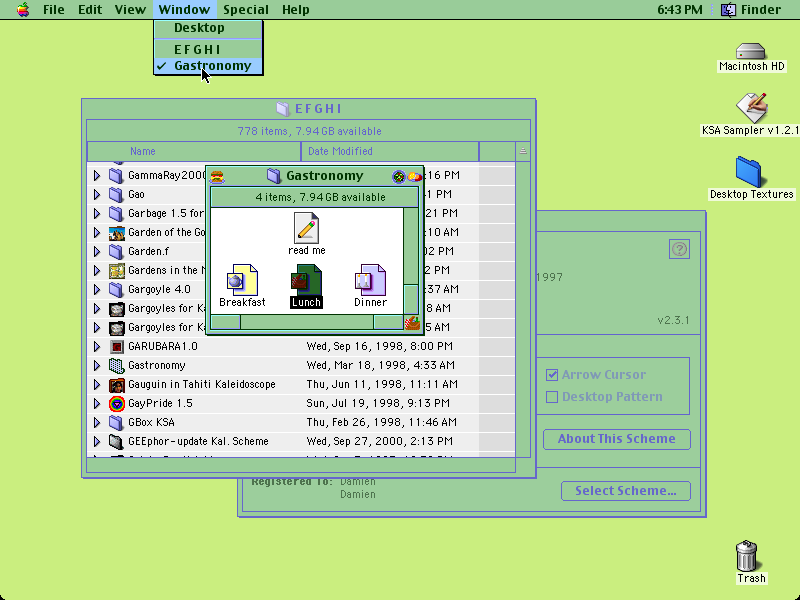Choose EFGHI from the Window menu

pos(208,50)
